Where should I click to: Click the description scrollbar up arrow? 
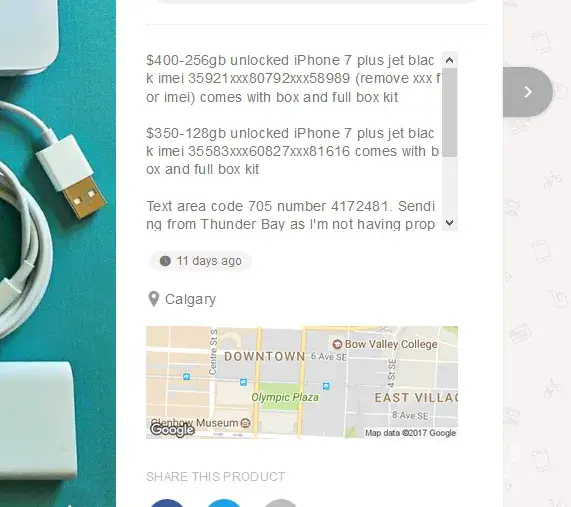450,60
